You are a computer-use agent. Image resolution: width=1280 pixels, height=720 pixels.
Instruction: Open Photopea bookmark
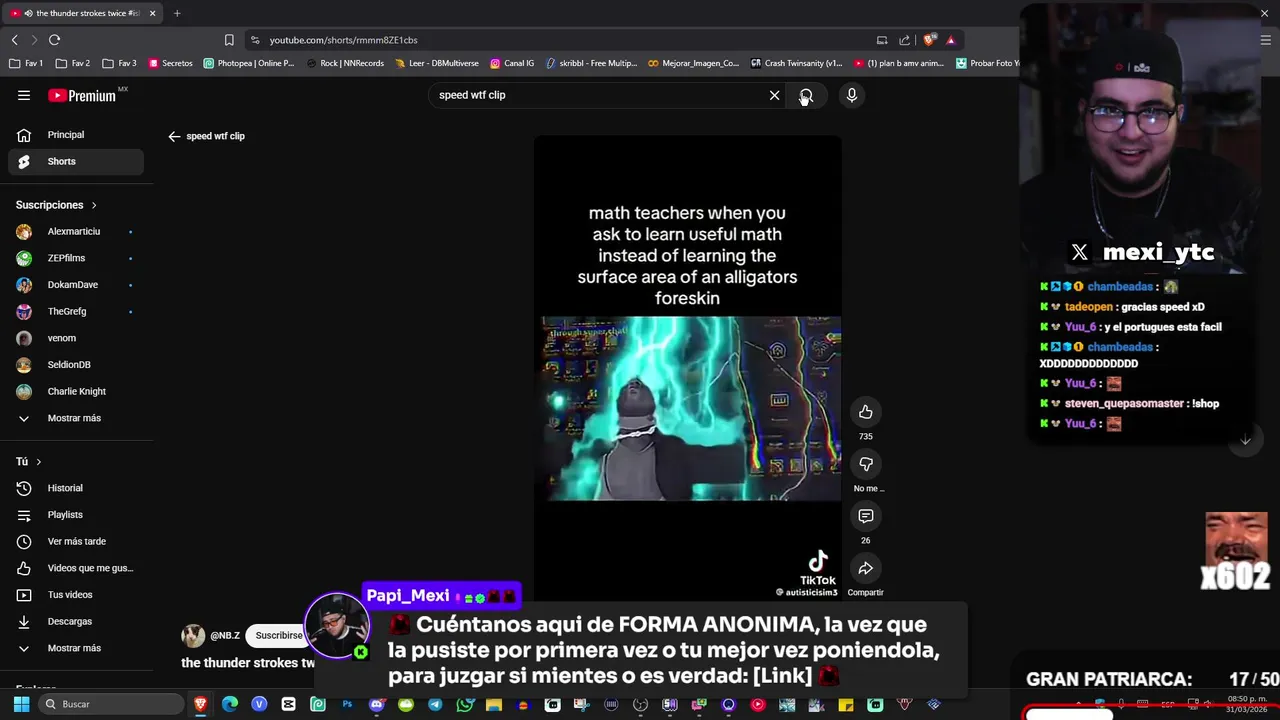(249, 63)
